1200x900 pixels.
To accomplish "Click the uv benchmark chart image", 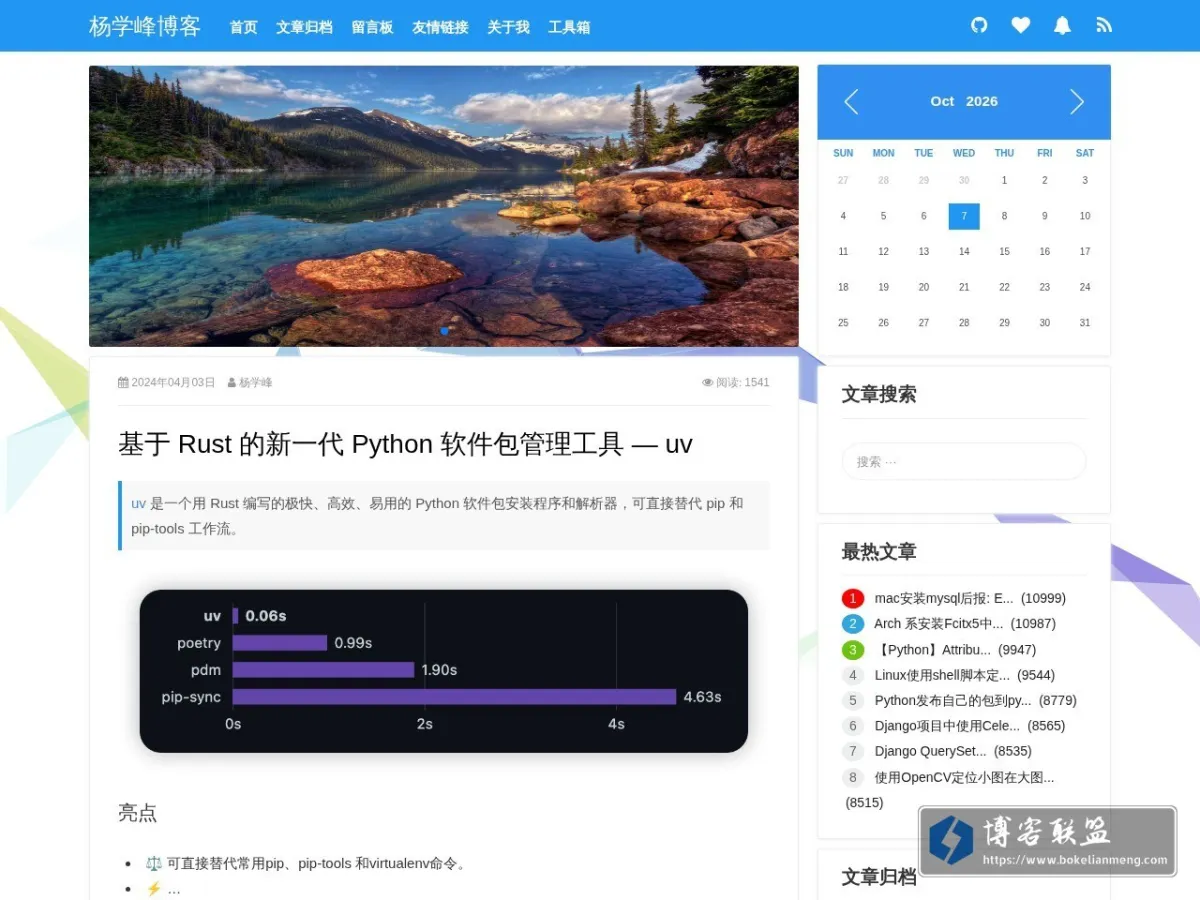I will click(444, 671).
